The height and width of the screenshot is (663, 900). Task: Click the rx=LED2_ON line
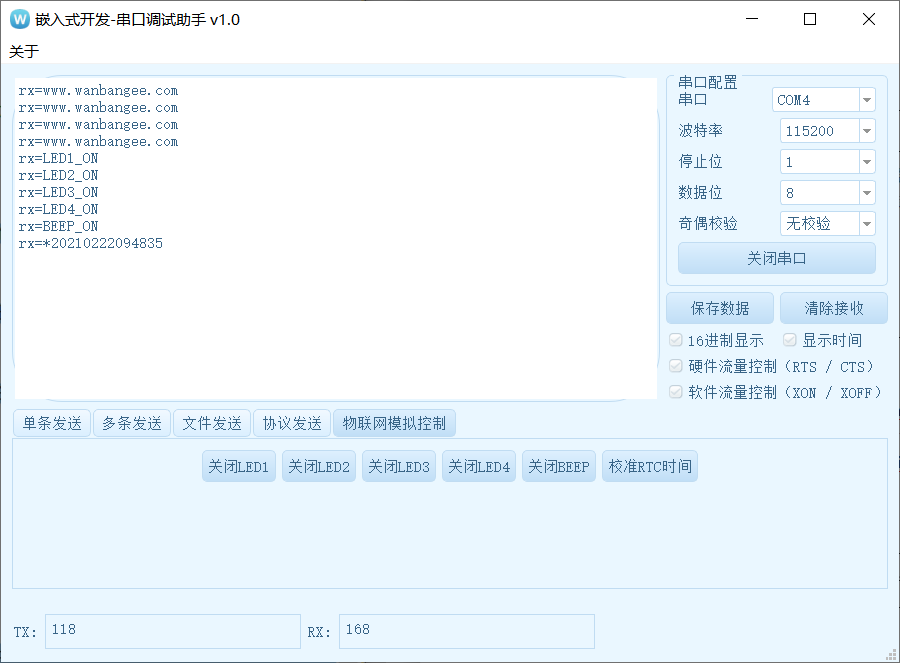coord(58,175)
